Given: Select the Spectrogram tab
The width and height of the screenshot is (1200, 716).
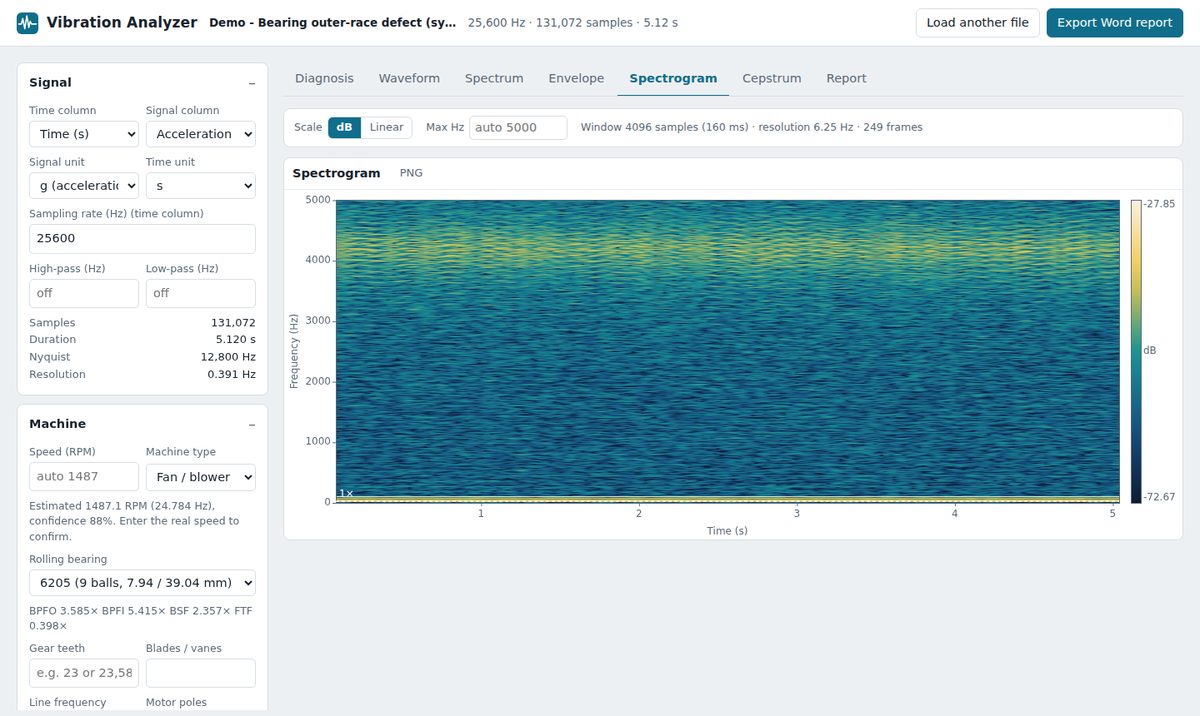Looking at the screenshot, I should [x=673, y=78].
